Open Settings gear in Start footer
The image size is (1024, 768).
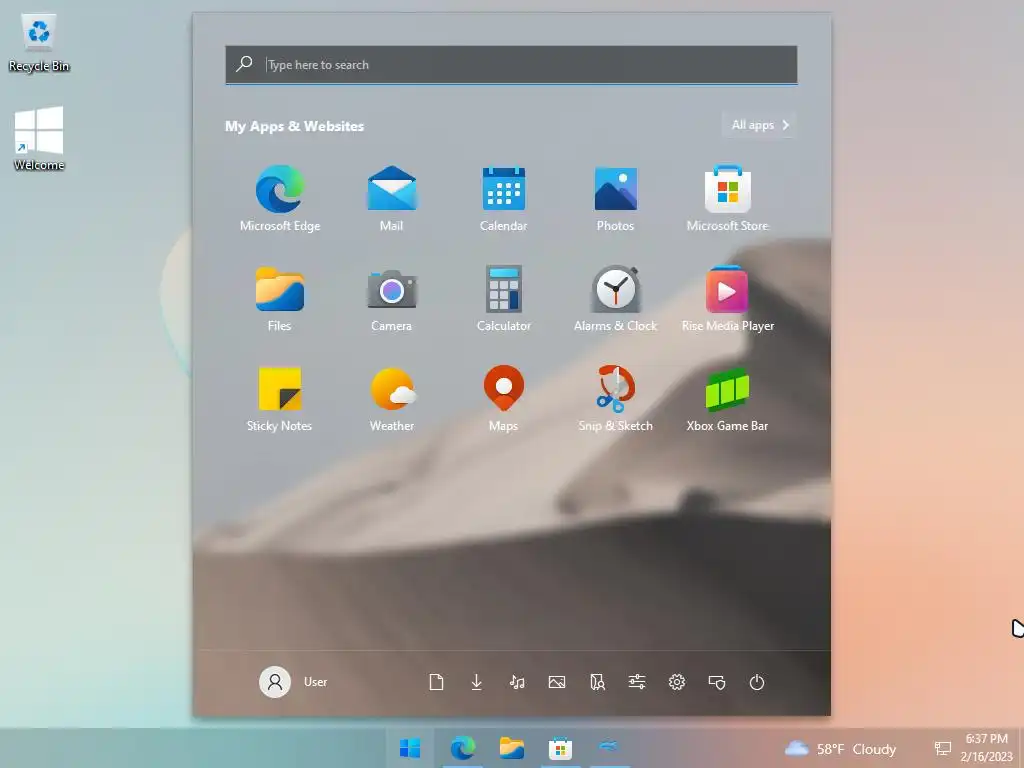tap(677, 682)
